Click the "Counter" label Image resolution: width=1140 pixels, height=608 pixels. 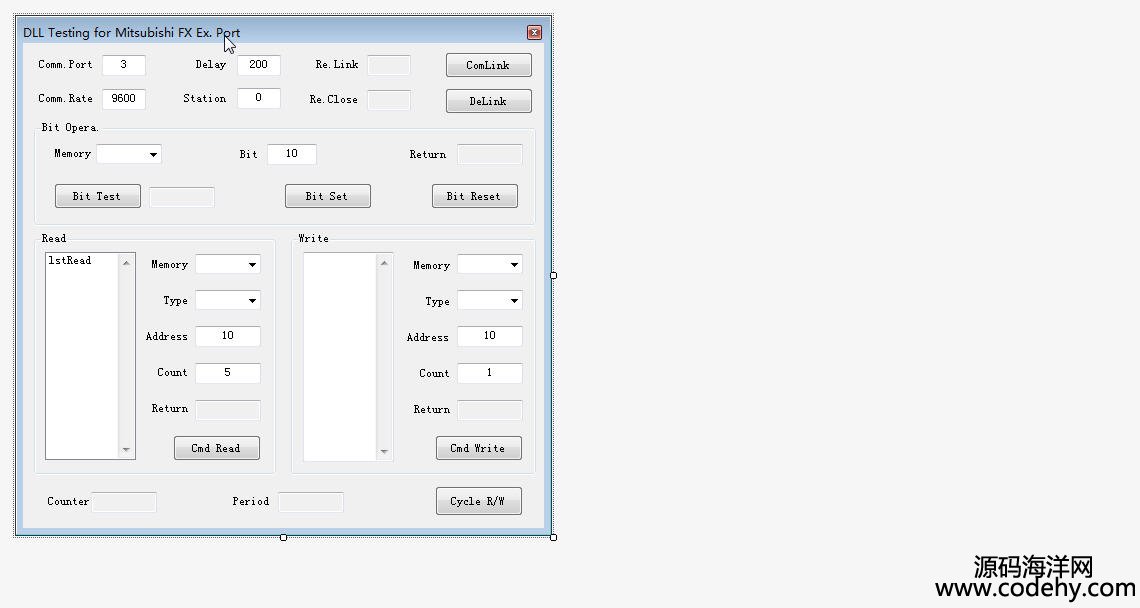pos(68,502)
